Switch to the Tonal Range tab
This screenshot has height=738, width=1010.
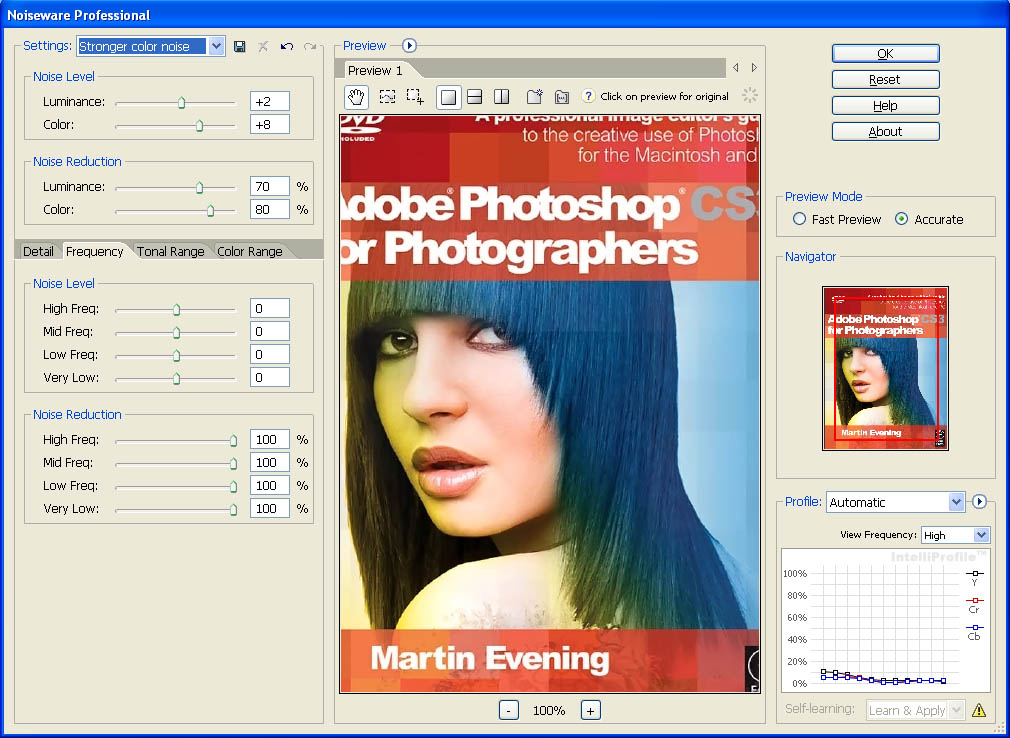[x=170, y=251]
